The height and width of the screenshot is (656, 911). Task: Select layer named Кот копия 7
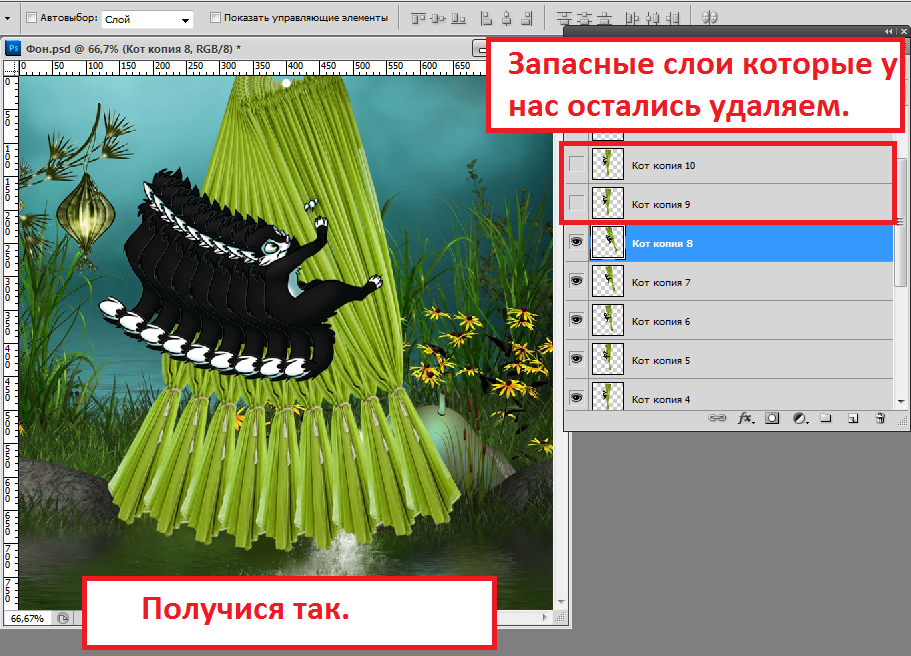(661, 282)
